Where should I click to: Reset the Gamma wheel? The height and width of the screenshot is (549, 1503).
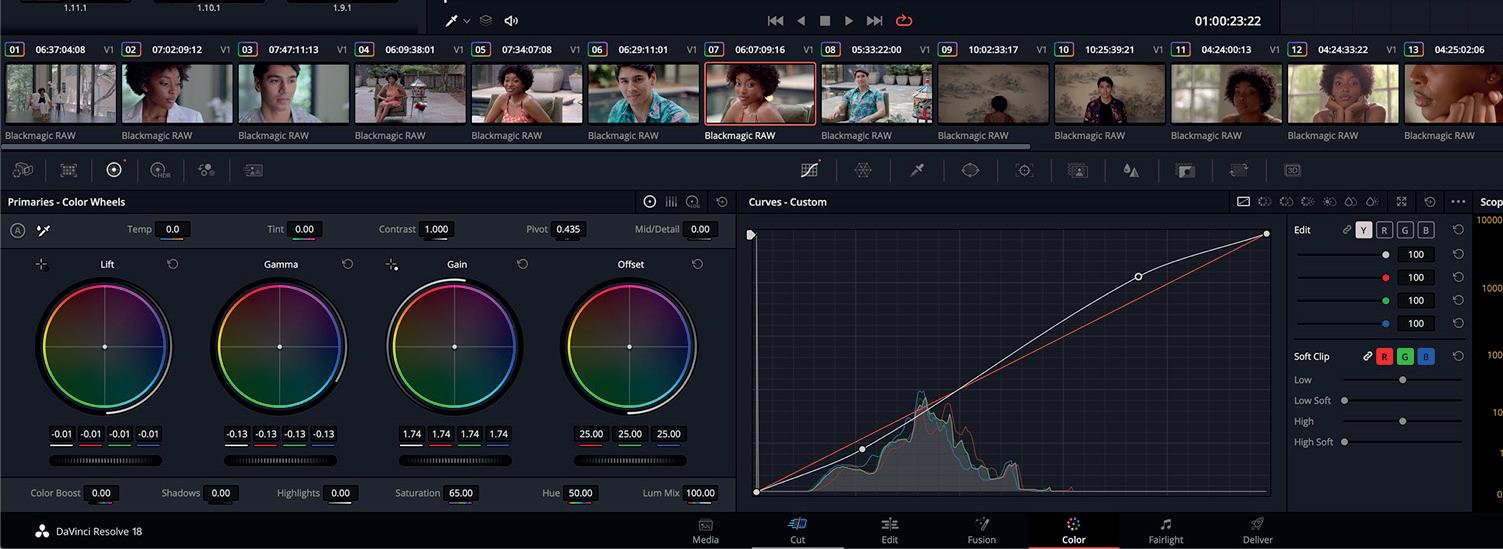348,264
